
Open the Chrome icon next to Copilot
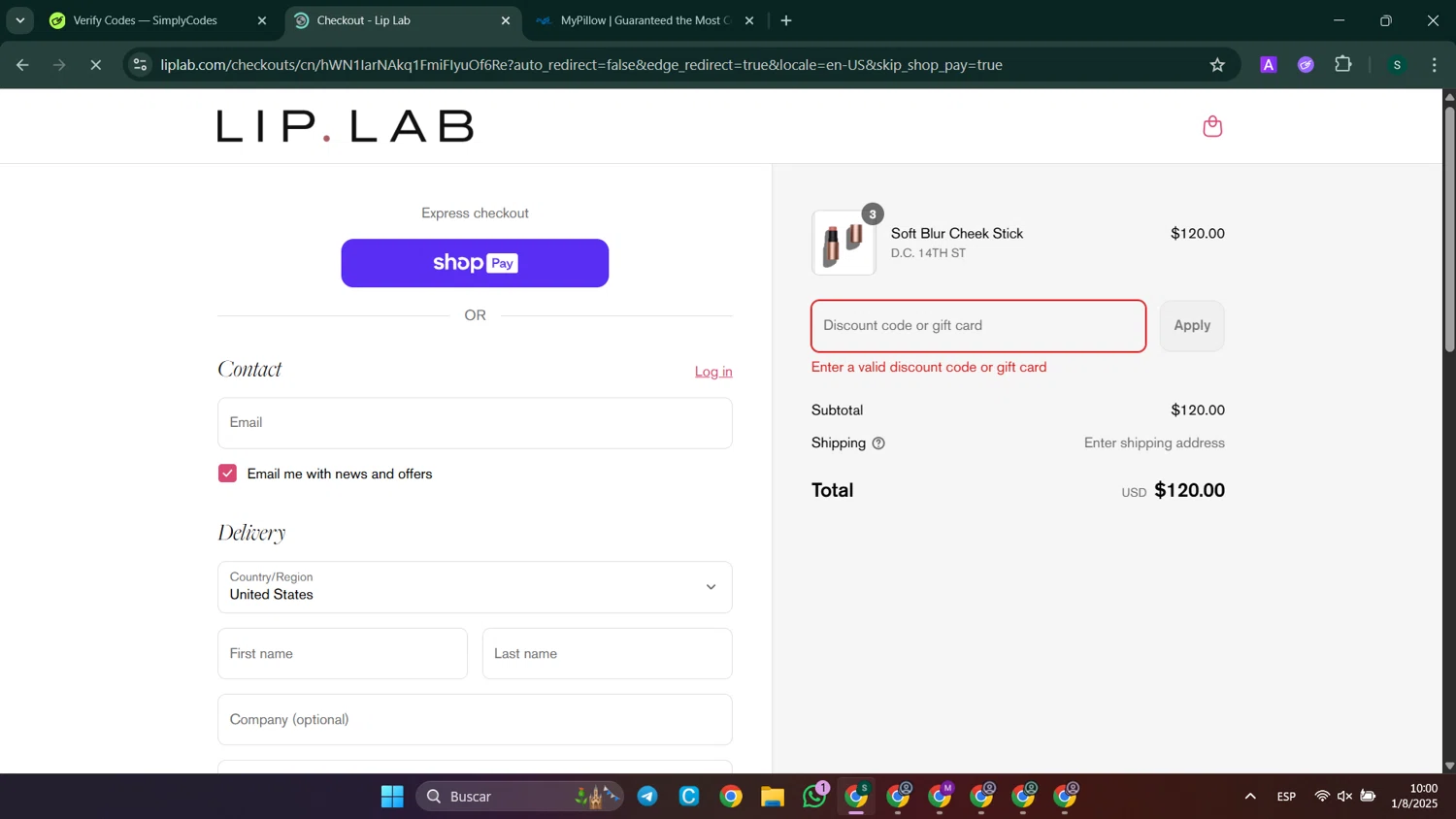point(731,797)
